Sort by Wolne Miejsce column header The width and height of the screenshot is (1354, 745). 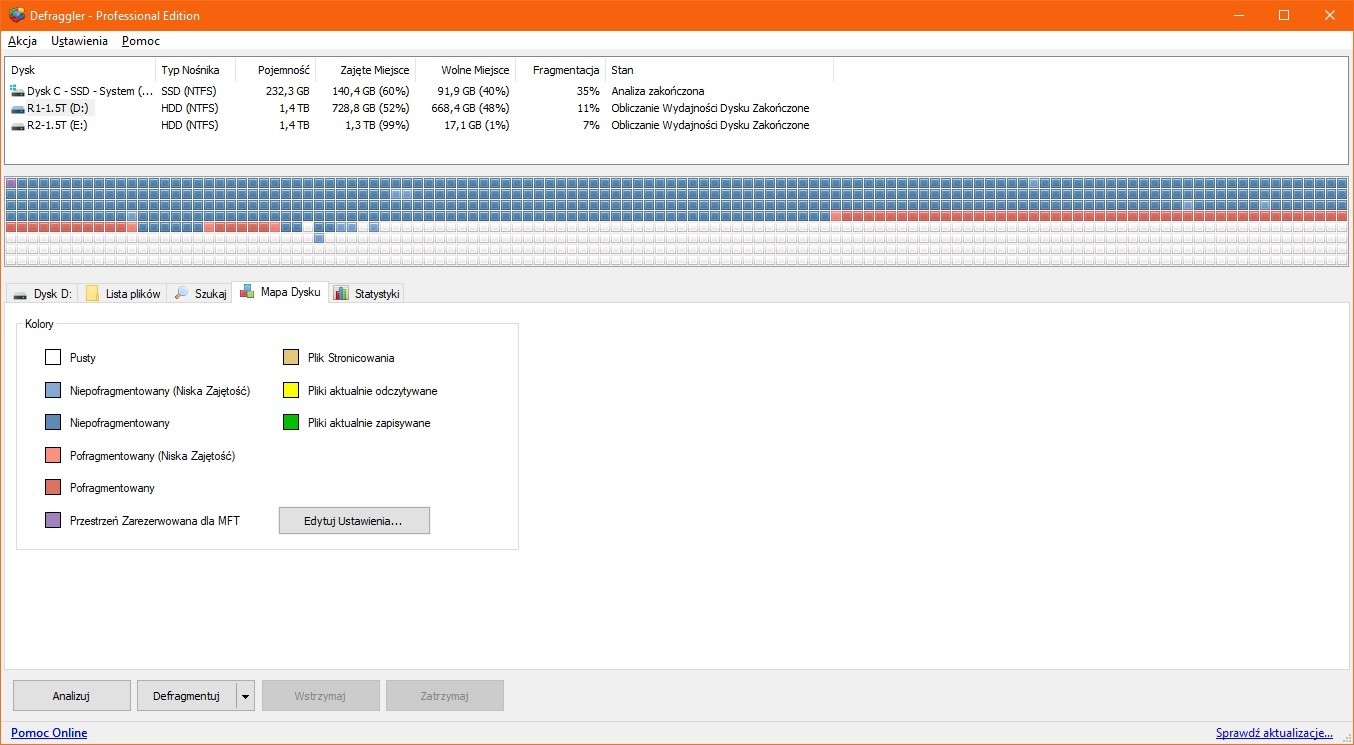465,70
